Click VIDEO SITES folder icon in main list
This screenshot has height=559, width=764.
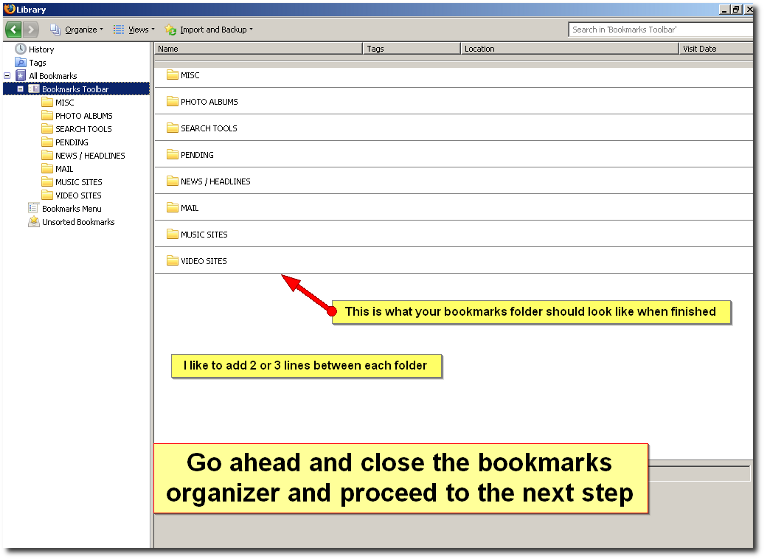(172, 261)
